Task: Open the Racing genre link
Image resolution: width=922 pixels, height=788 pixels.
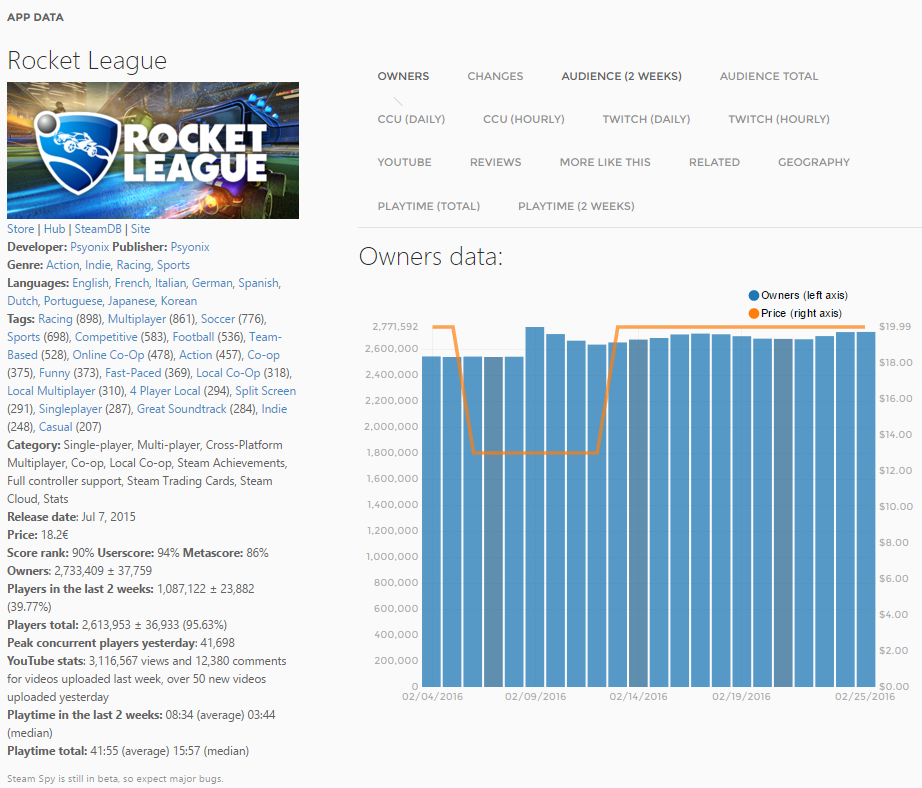Action: pyautogui.click(x=133, y=265)
